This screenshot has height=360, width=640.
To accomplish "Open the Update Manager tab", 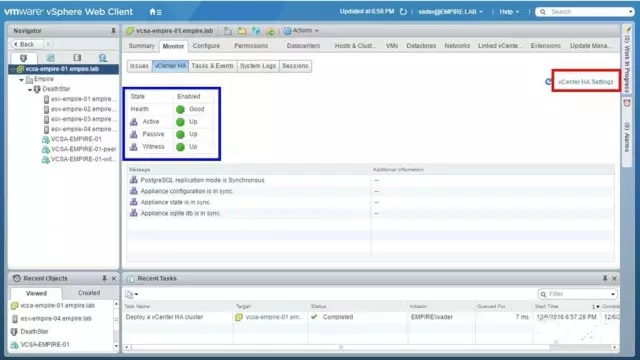I will click(x=591, y=46).
